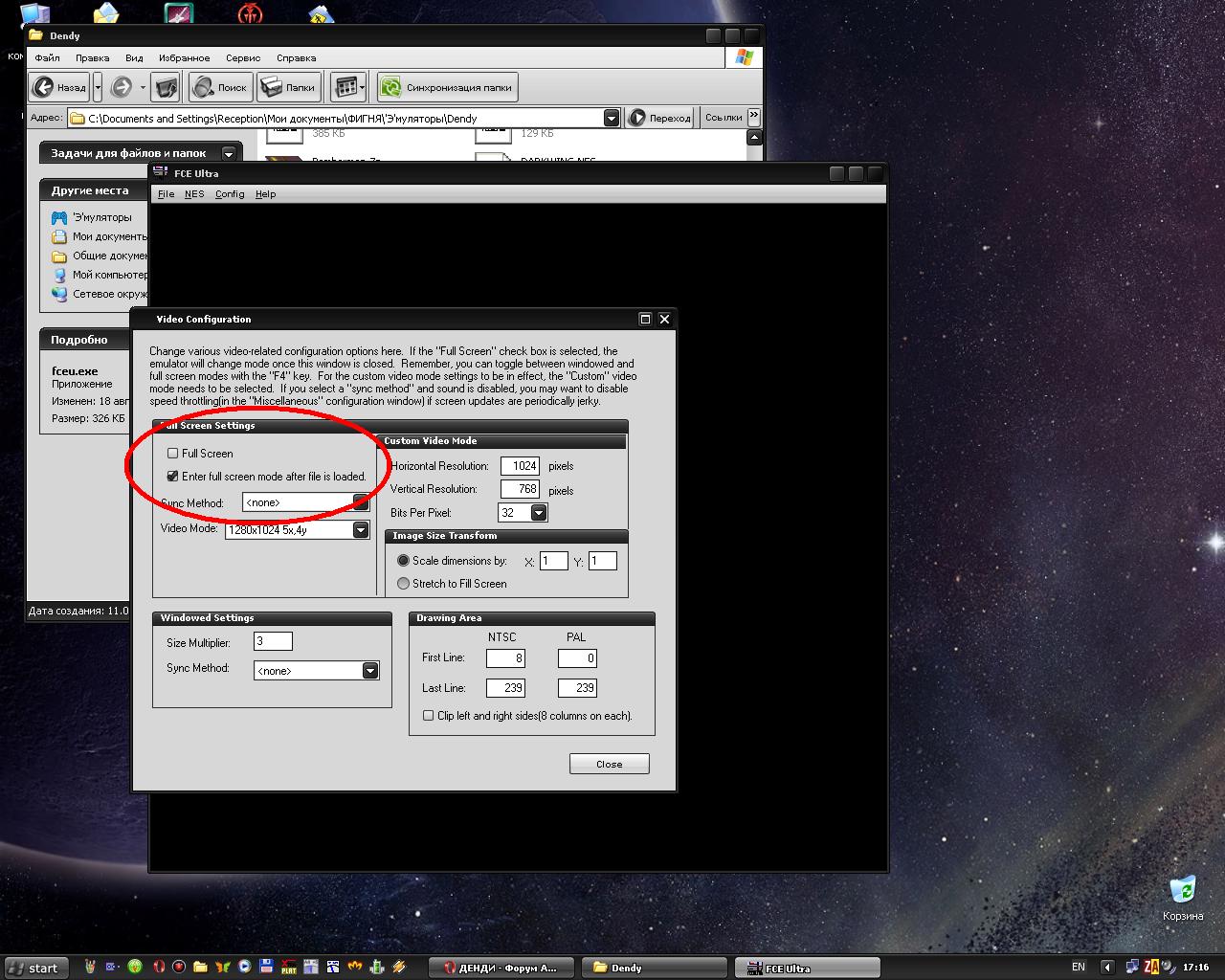The width and height of the screenshot is (1225, 980).
Task: Click the EN language indicator
Action: click(x=1079, y=967)
